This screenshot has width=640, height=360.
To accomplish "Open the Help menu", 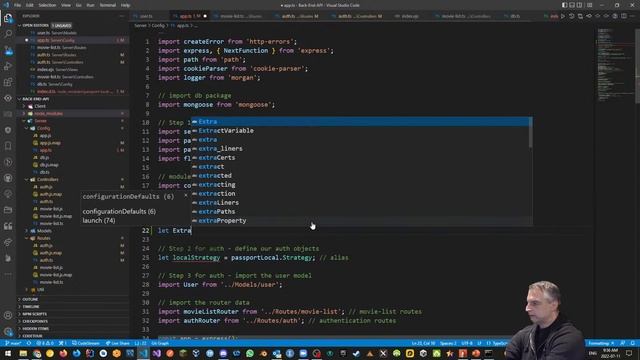I will [x=126, y=5].
